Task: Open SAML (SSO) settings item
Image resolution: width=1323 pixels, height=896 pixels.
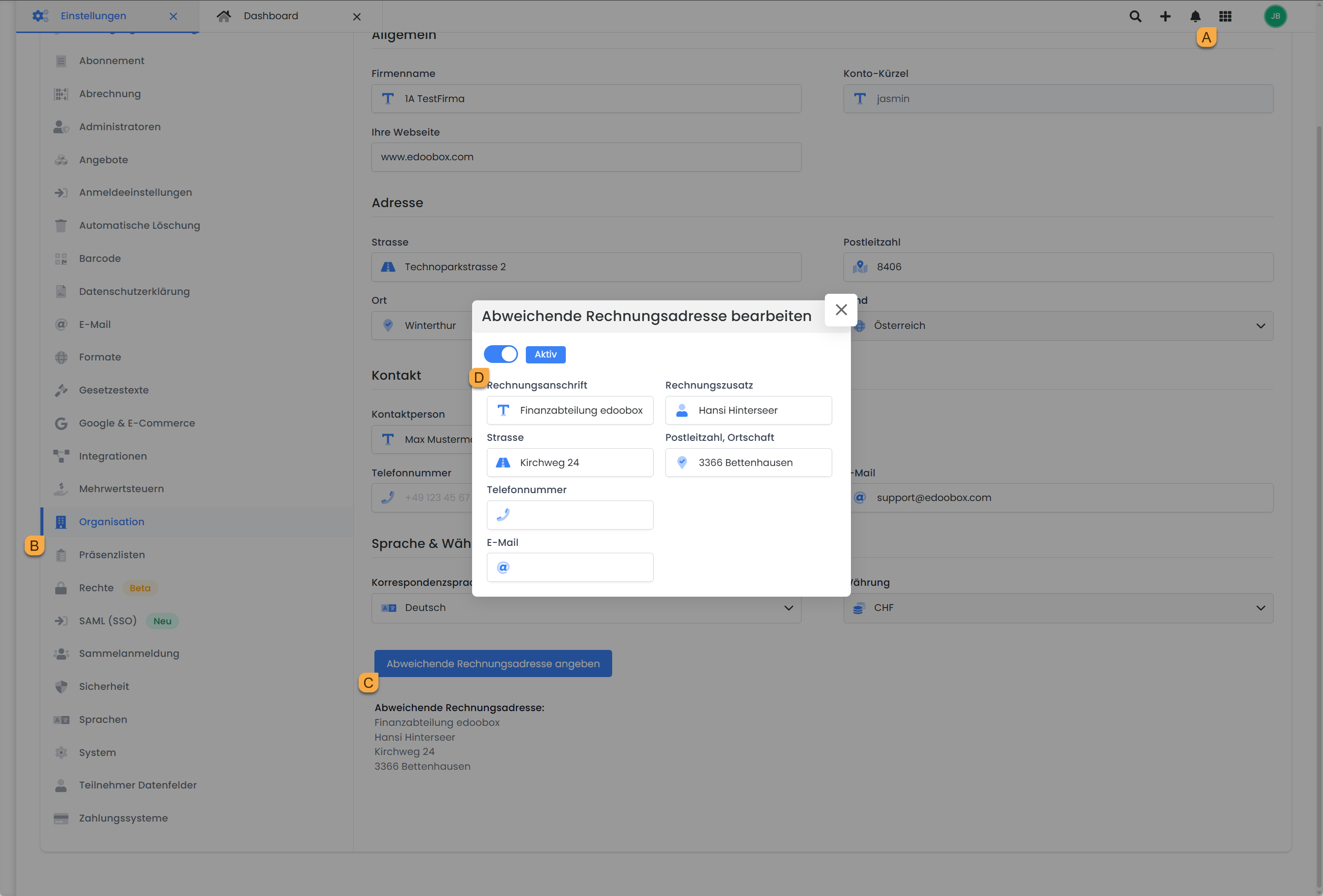Action: tap(108, 621)
